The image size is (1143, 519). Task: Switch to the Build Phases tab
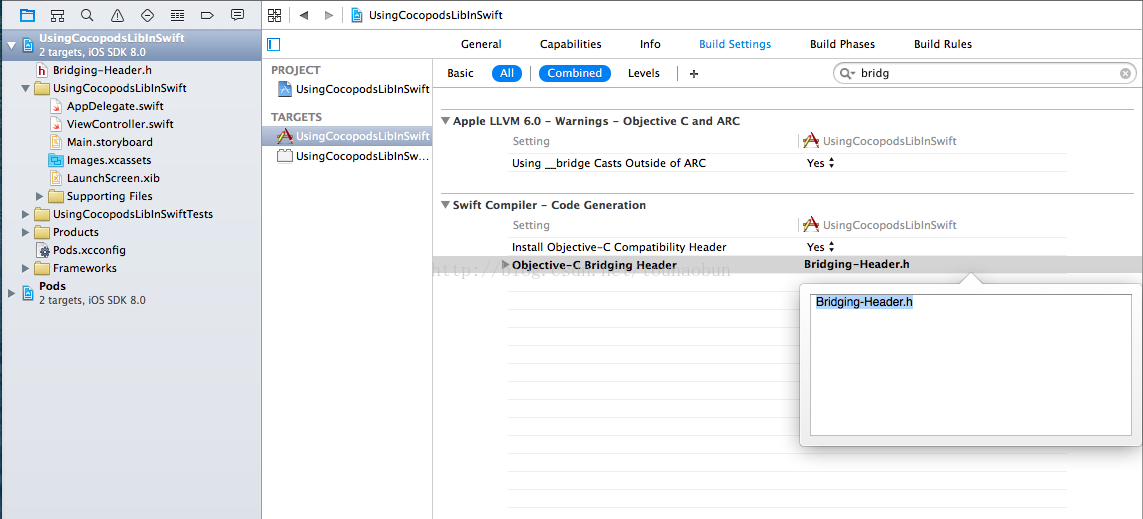point(842,44)
